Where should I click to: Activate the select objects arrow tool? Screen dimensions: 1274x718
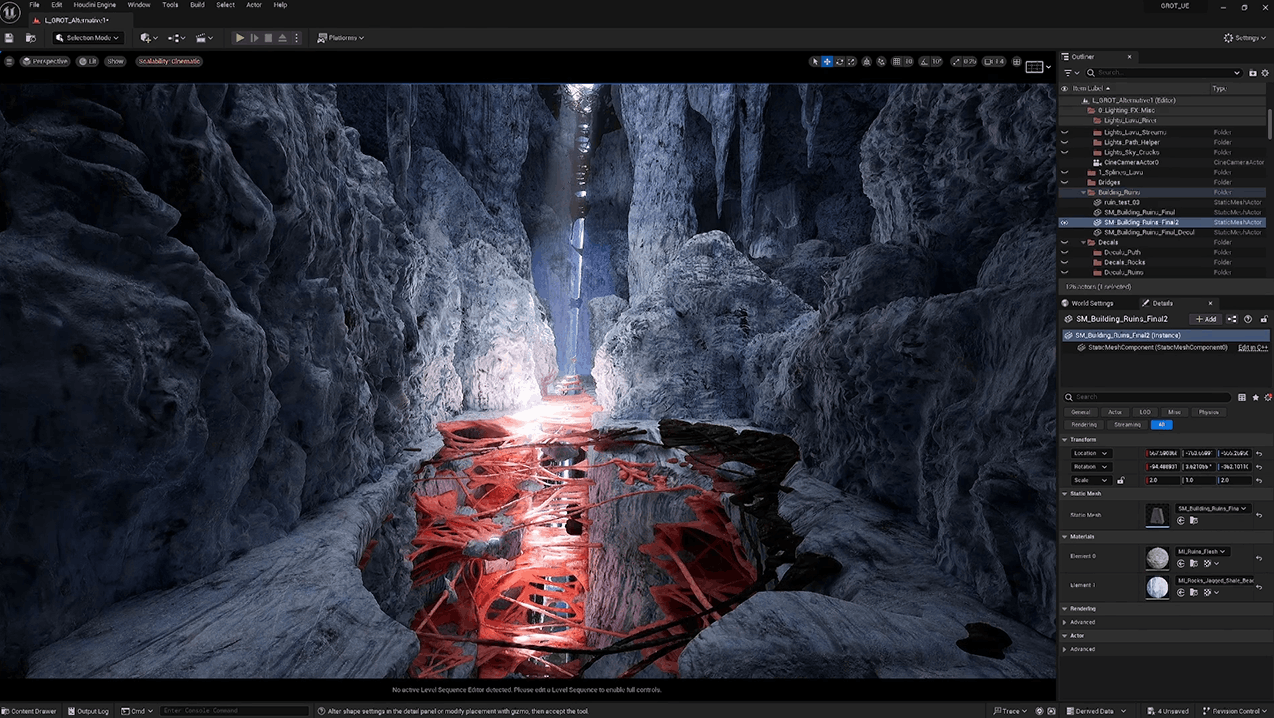click(814, 62)
